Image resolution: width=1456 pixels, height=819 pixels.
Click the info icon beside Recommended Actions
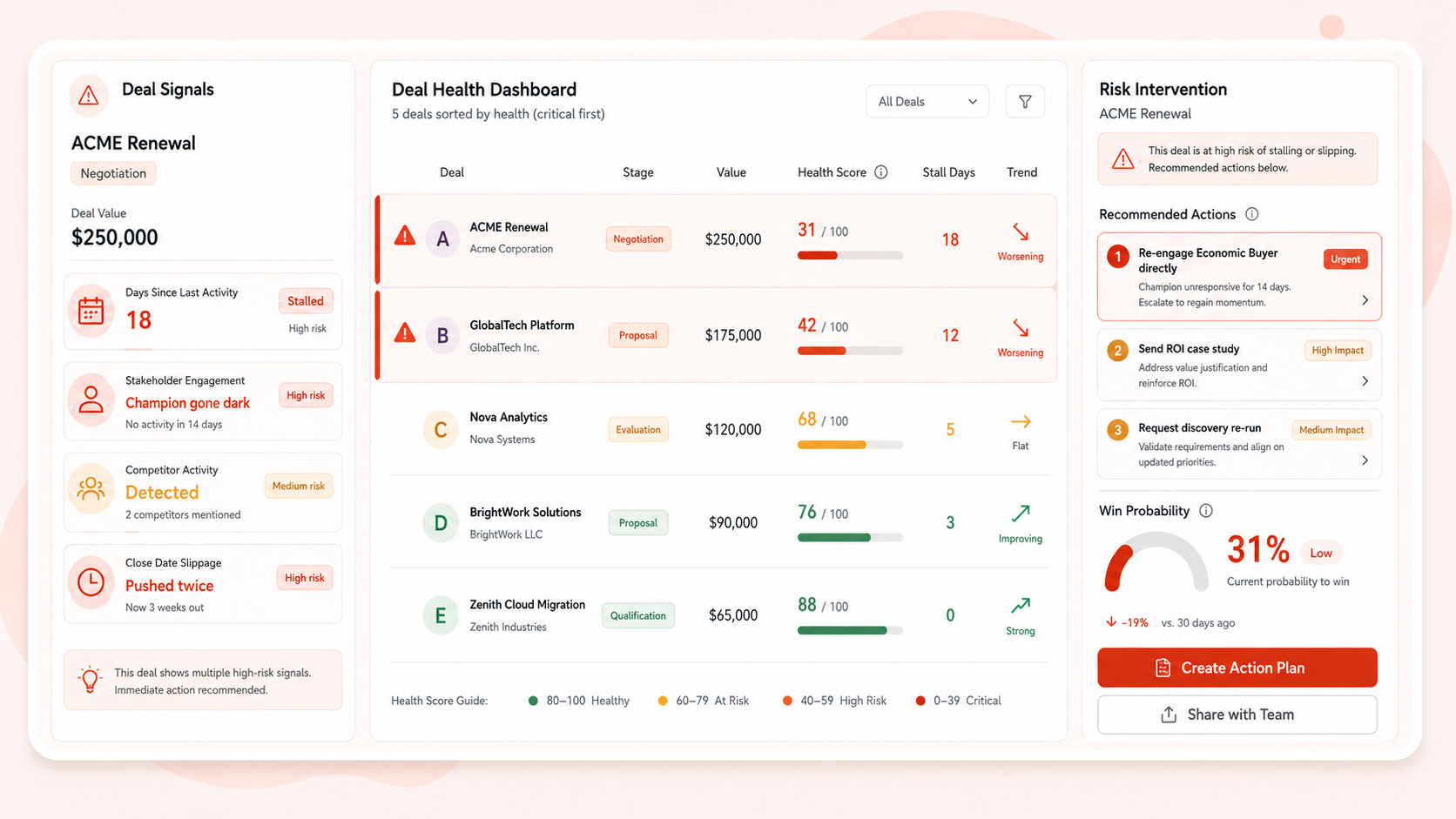tap(1252, 214)
